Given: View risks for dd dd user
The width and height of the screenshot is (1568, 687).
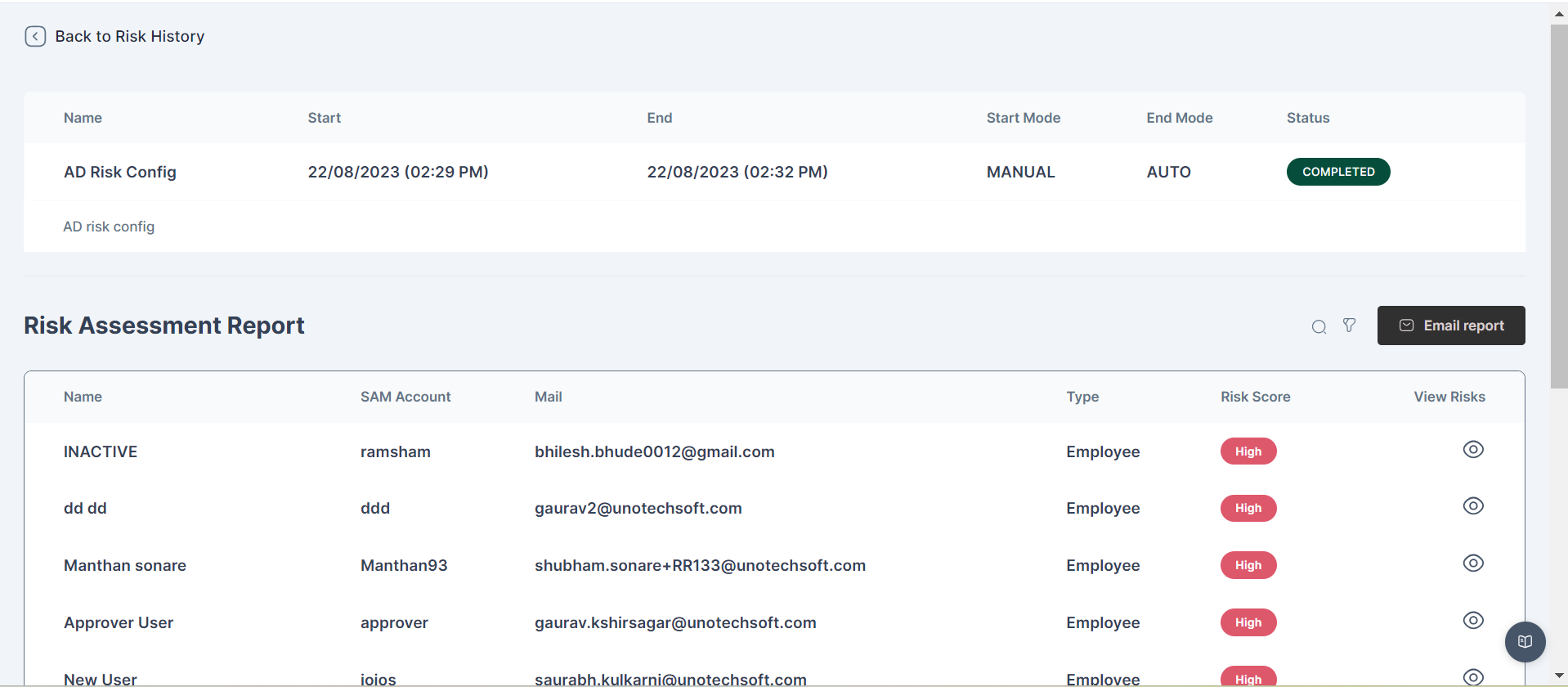Looking at the screenshot, I should [1472, 506].
